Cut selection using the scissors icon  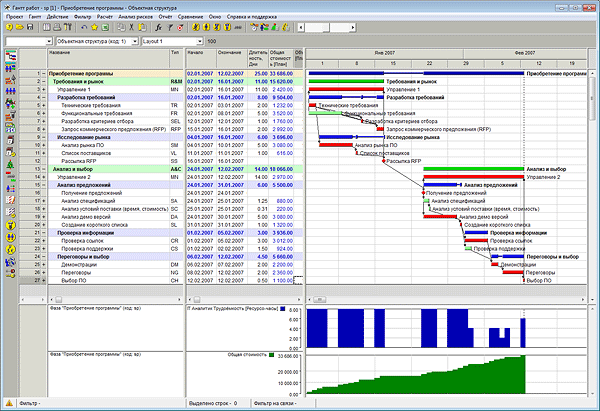[x=131, y=27]
